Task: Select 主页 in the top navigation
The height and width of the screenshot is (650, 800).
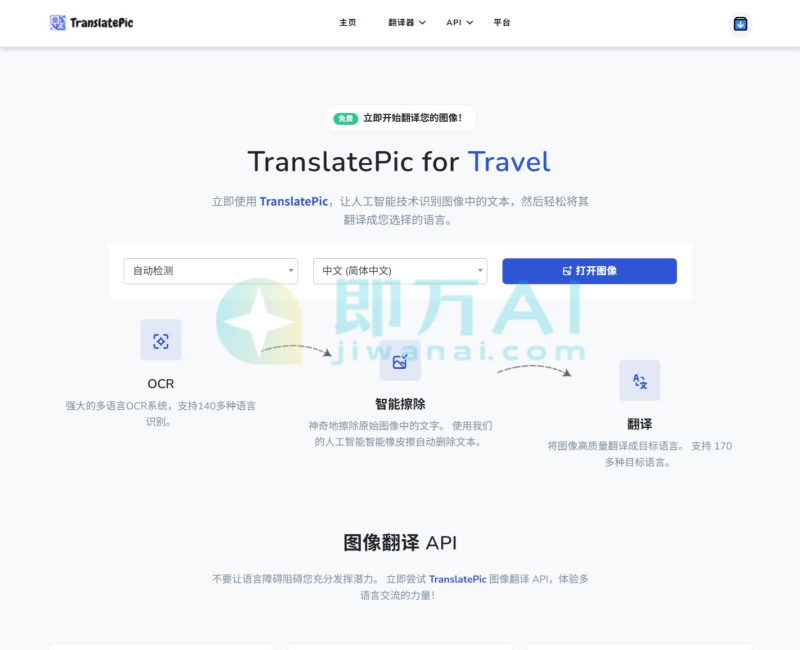Action: tap(347, 22)
